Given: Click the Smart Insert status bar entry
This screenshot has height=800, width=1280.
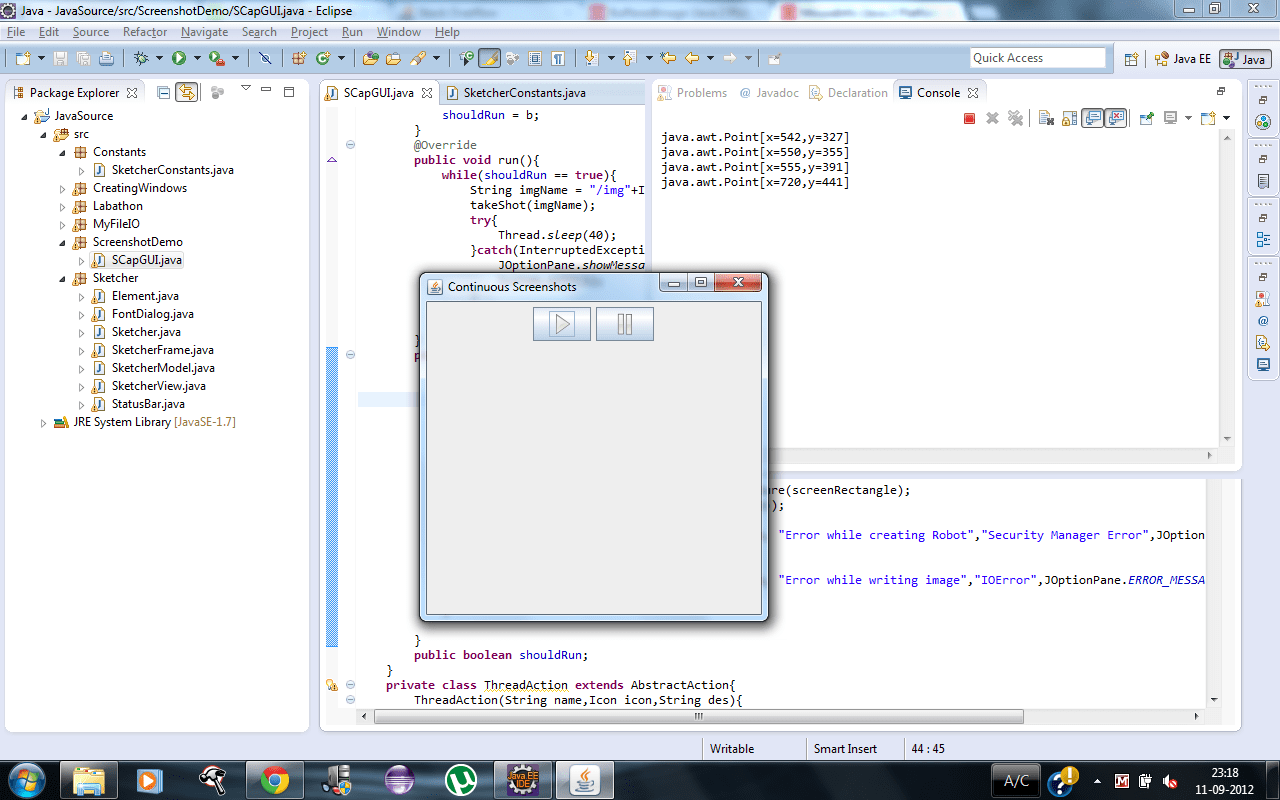Looking at the screenshot, I should (x=845, y=749).
